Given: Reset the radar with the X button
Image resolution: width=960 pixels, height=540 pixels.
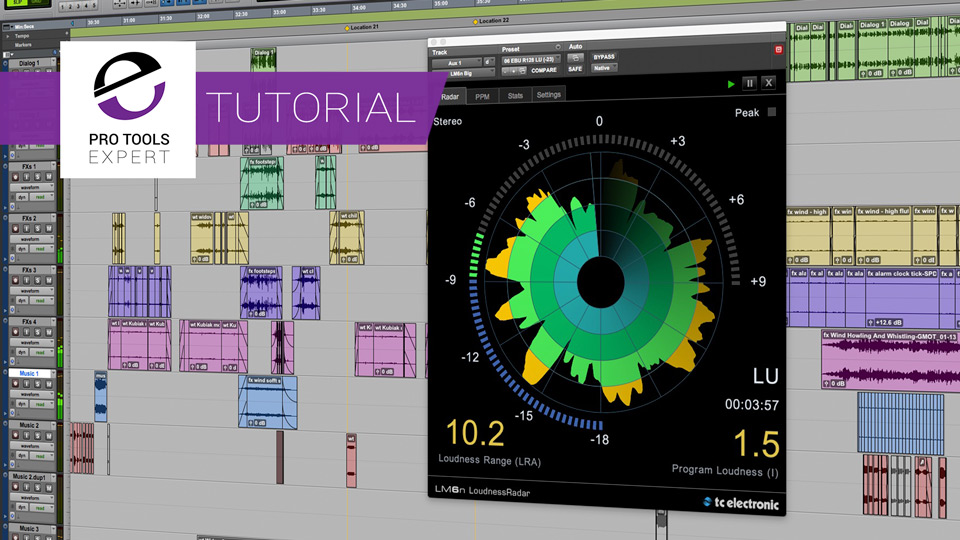Looking at the screenshot, I should [x=768, y=83].
